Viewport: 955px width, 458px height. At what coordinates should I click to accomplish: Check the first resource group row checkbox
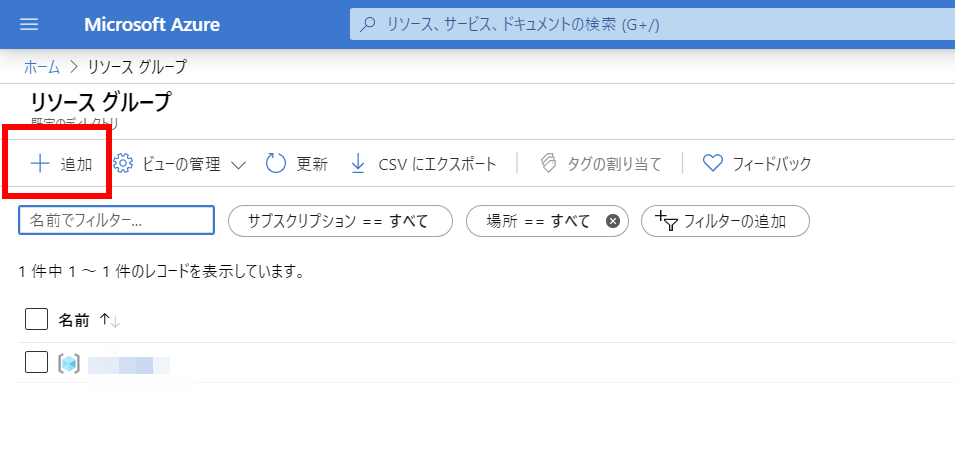coord(36,363)
